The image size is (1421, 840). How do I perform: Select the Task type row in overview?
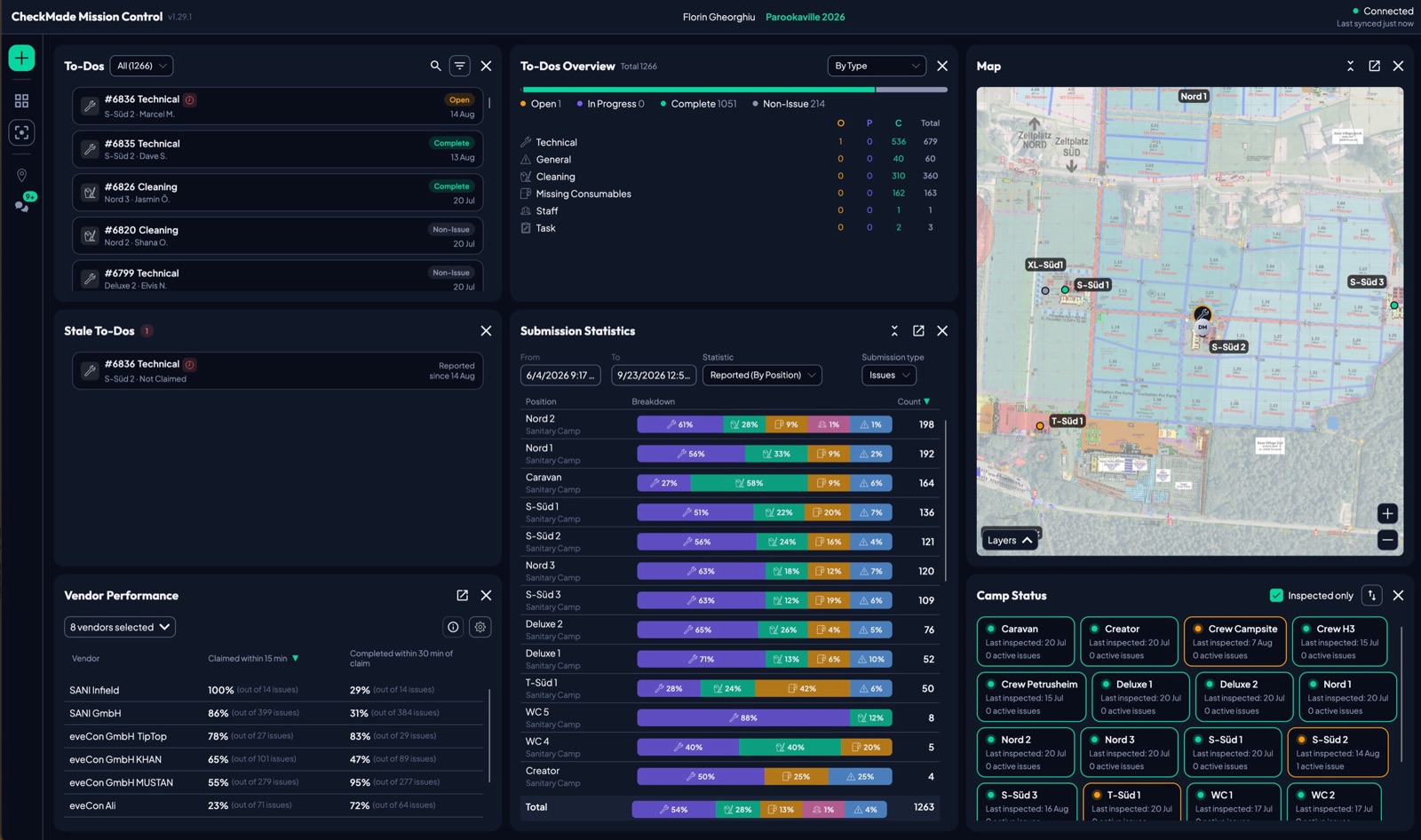click(x=733, y=227)
